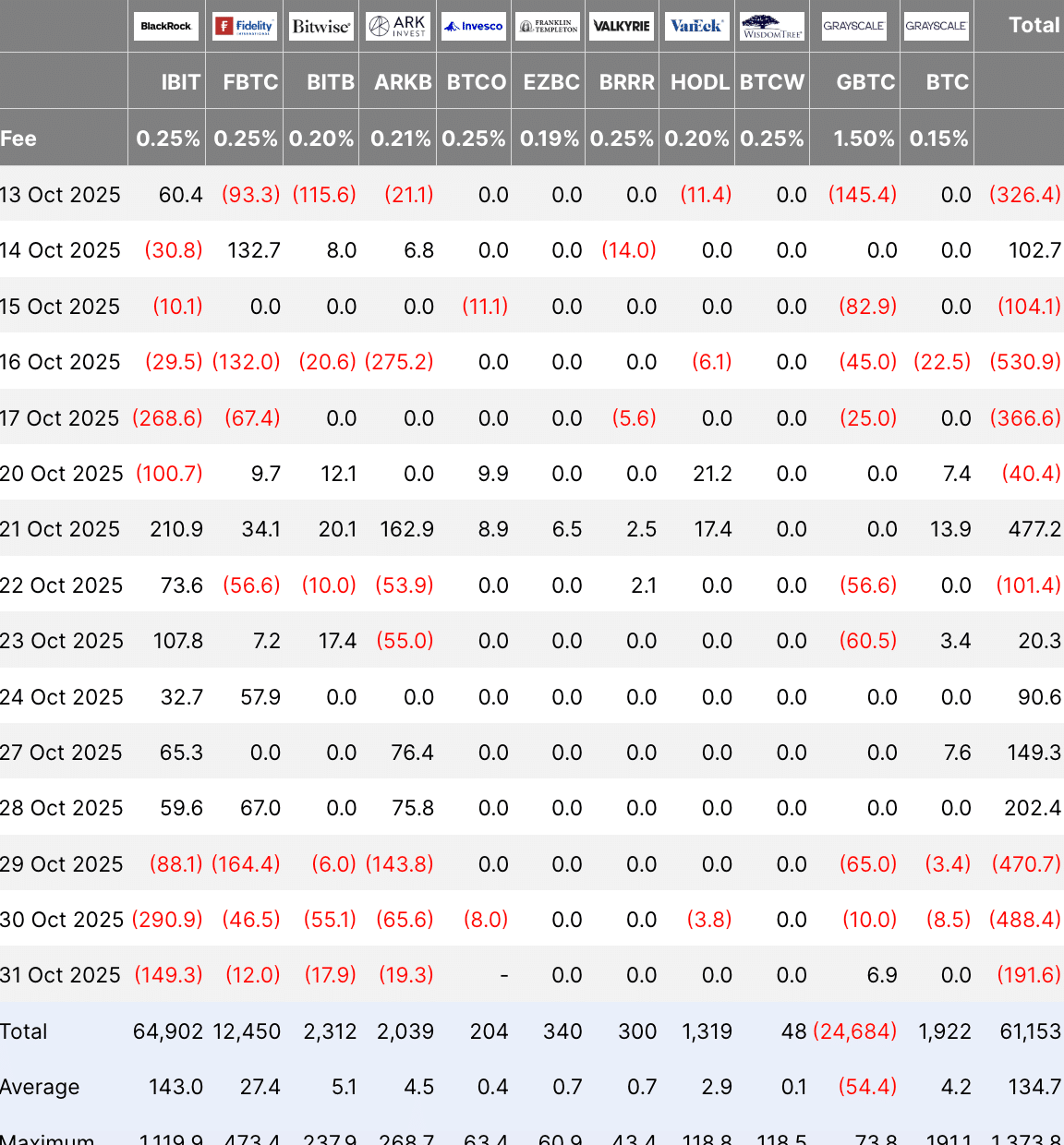Open the Invesco logo

(474, 26)
